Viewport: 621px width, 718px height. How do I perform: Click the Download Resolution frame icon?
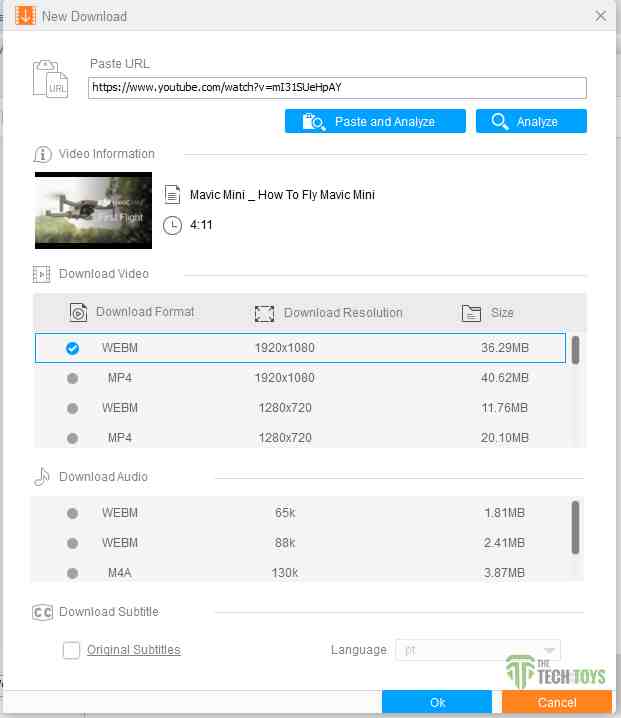pyautogui.click(x=264, y=314)
